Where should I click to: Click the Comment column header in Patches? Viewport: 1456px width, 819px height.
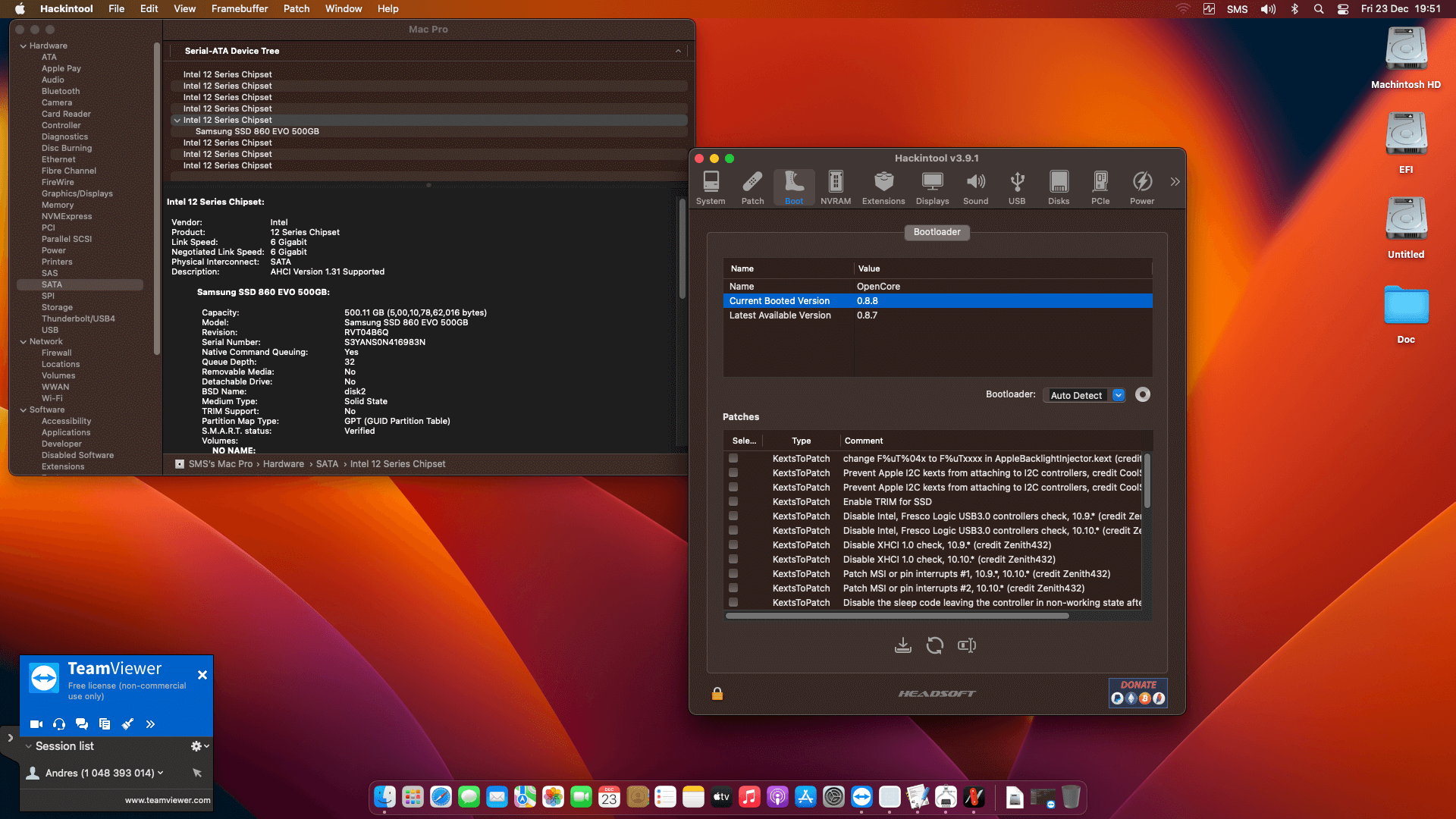click(864, 441)
